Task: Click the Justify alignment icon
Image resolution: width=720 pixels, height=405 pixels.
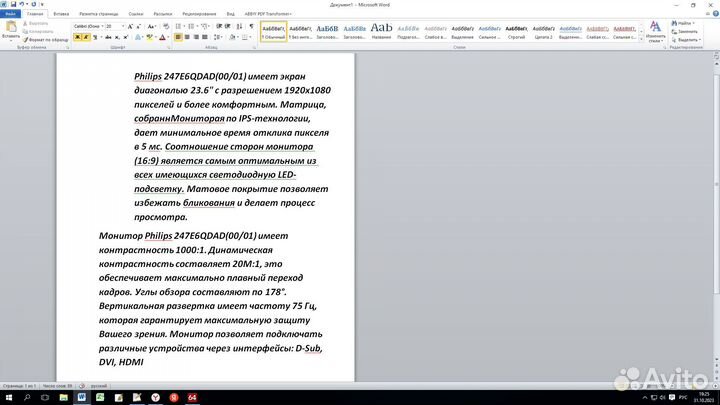Action: pos(204,37)
